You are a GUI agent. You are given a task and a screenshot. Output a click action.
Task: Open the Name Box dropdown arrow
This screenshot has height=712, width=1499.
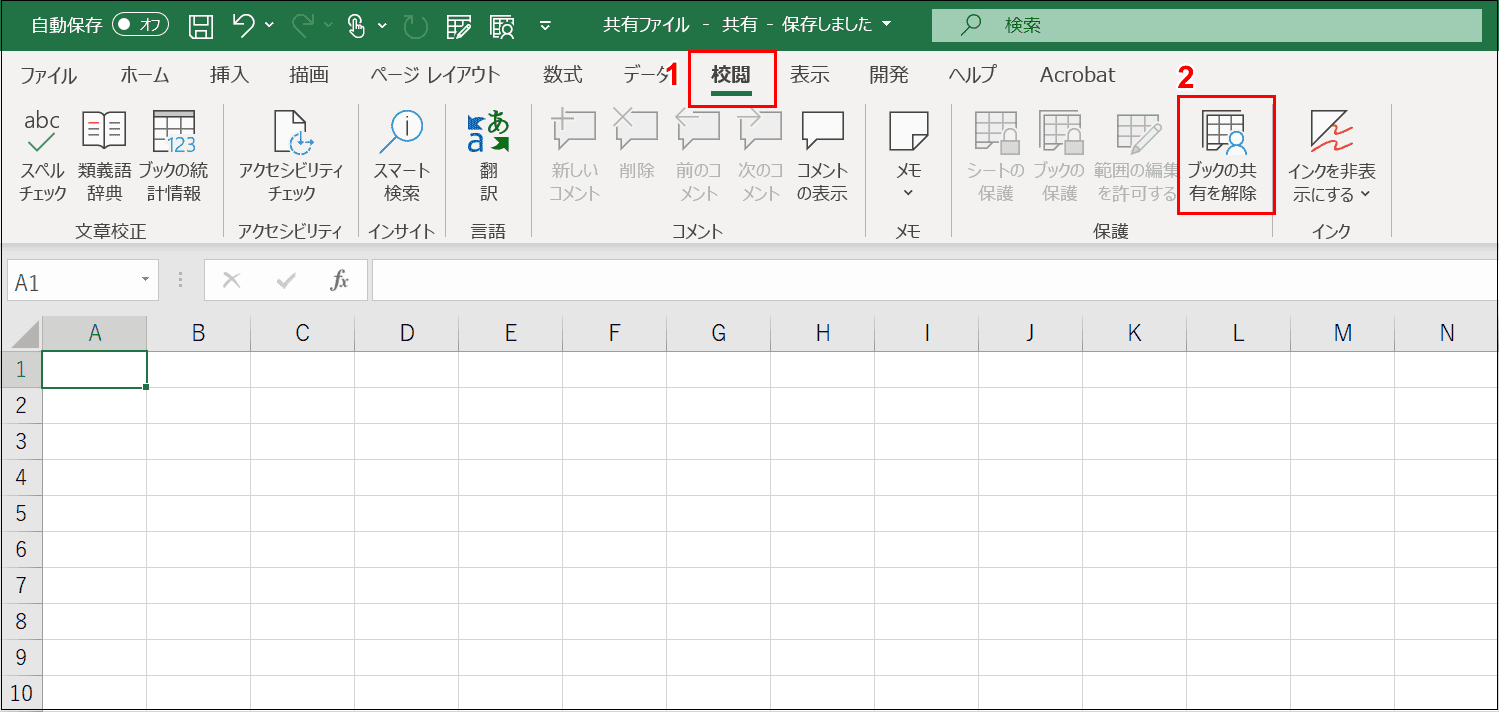(x=145, y=281)
